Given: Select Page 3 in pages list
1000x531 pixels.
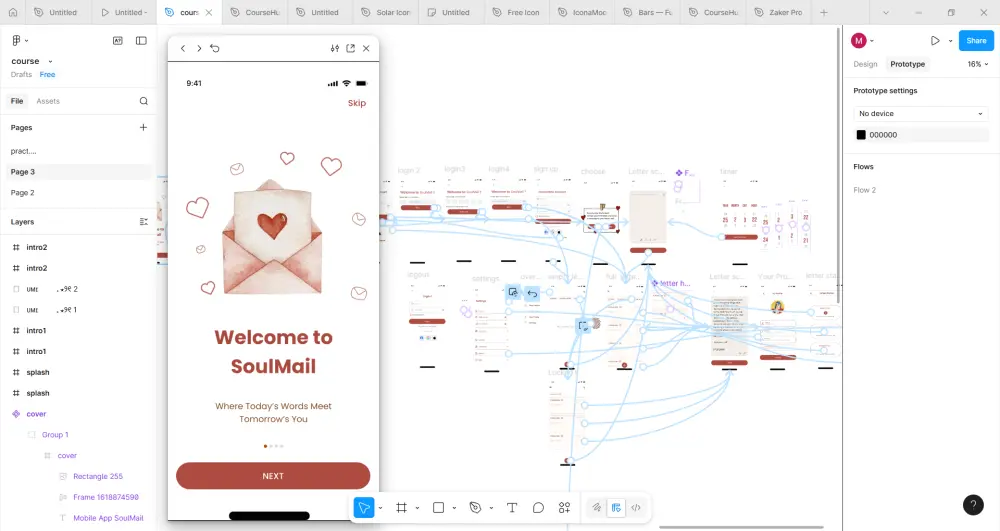Looking at the screenshot, I should 78,172.
